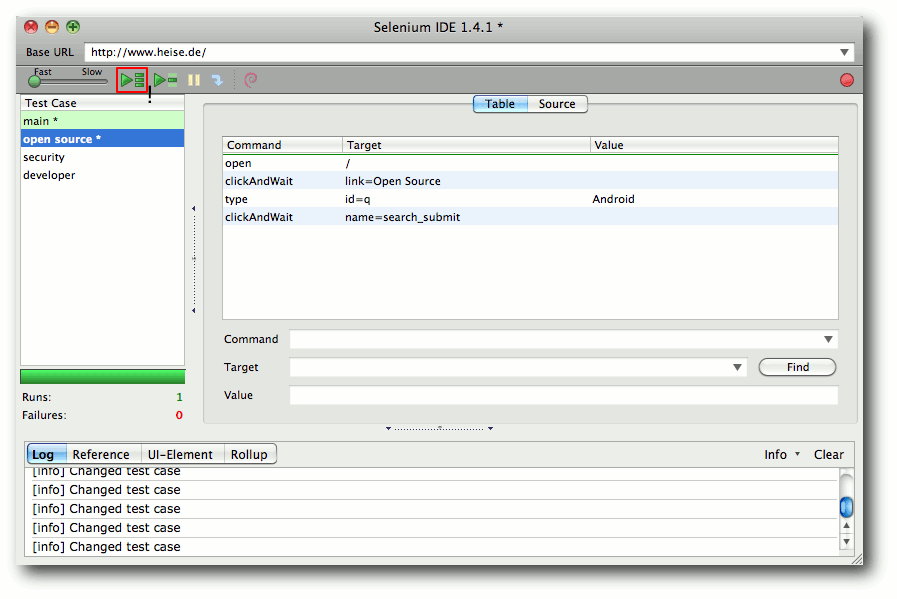897x599 pixels.
Task: Step through the next command
Action: pyautogui.click(x=217, y=80)
